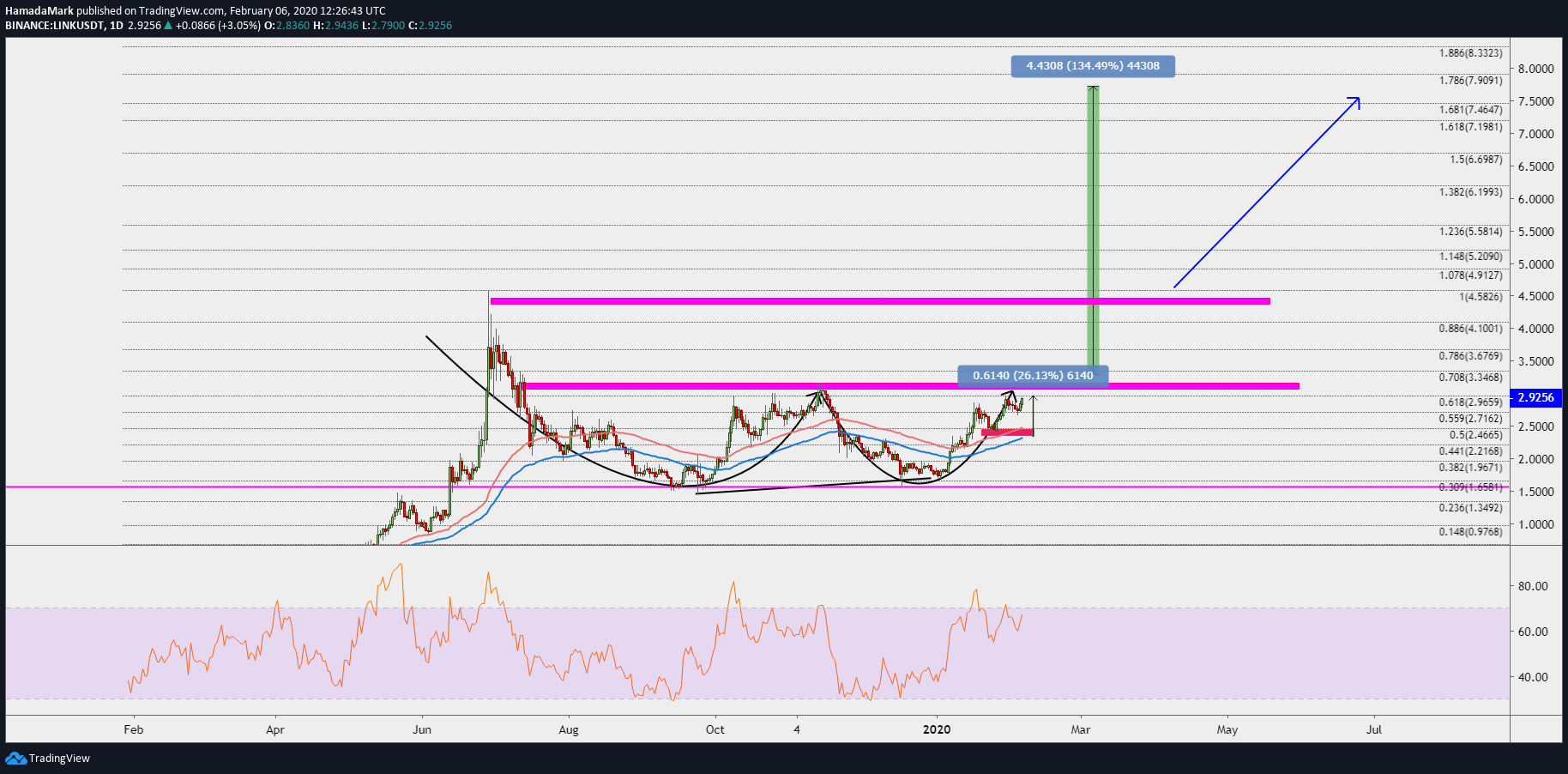Click the blue diagonal projection arrow

coord(1267,192)
